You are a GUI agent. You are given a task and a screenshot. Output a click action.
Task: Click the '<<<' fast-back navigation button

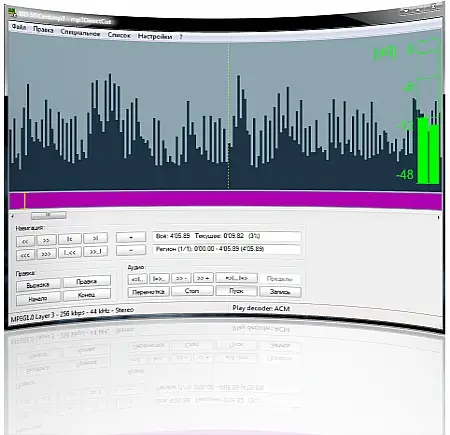25,255
